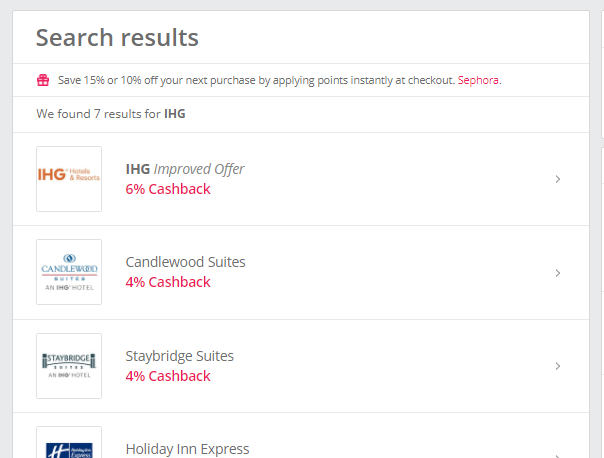
Task: Expand the IHG offer chevron arrow
Action: click(x=557, y=179)
